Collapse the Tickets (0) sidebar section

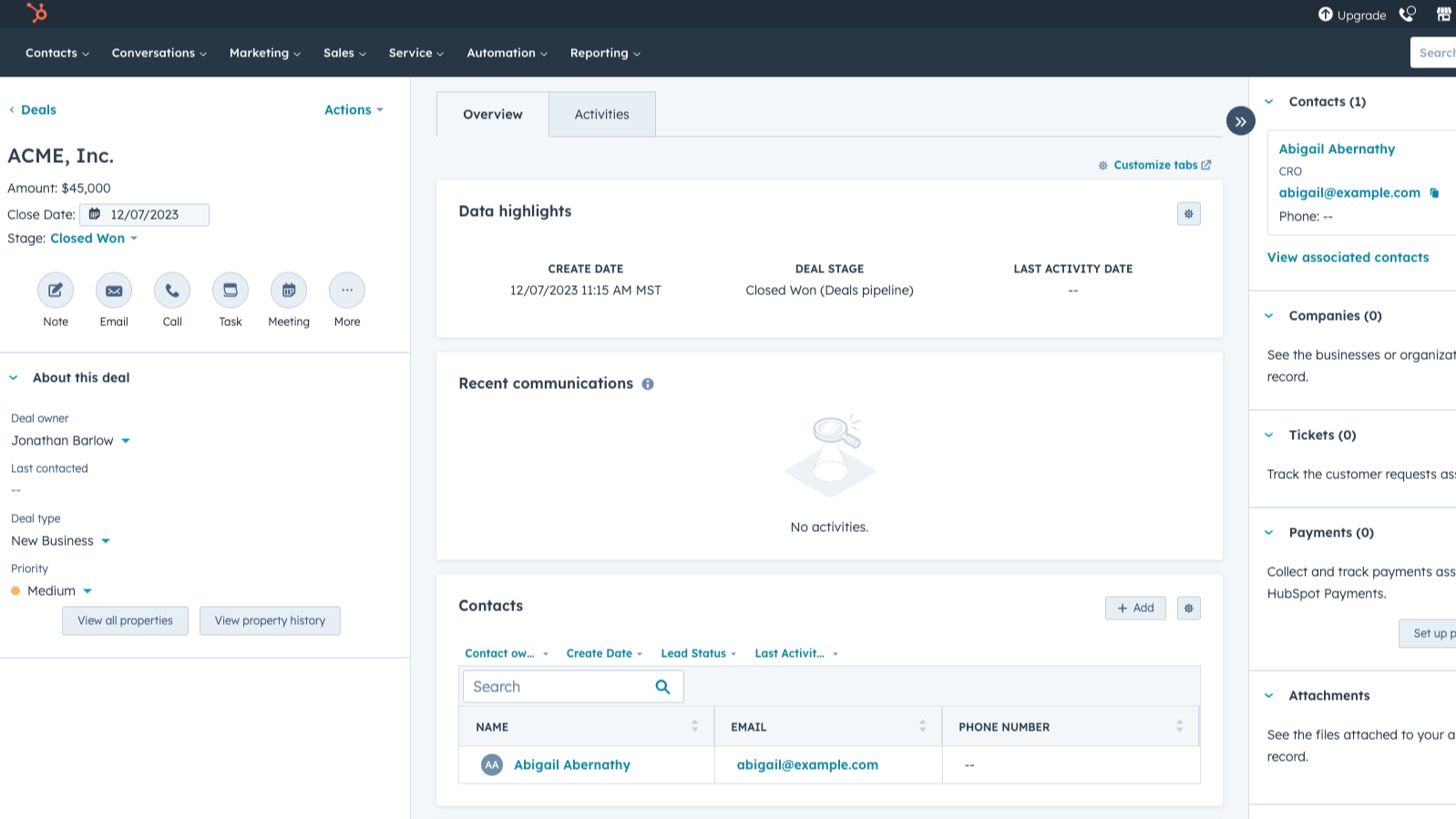point(1269,435)
